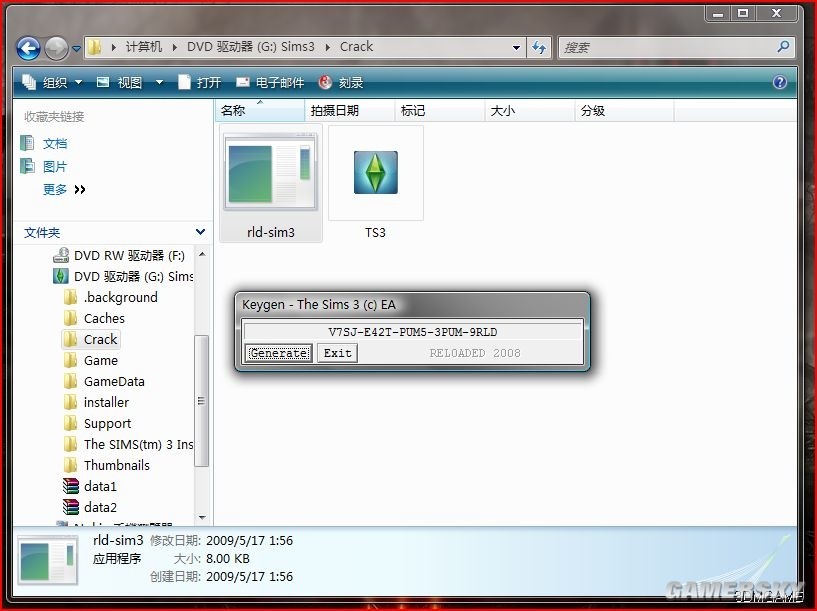Click the Exit button in Keygen
This screenshot has width=817, height=611.
(338, 353)
